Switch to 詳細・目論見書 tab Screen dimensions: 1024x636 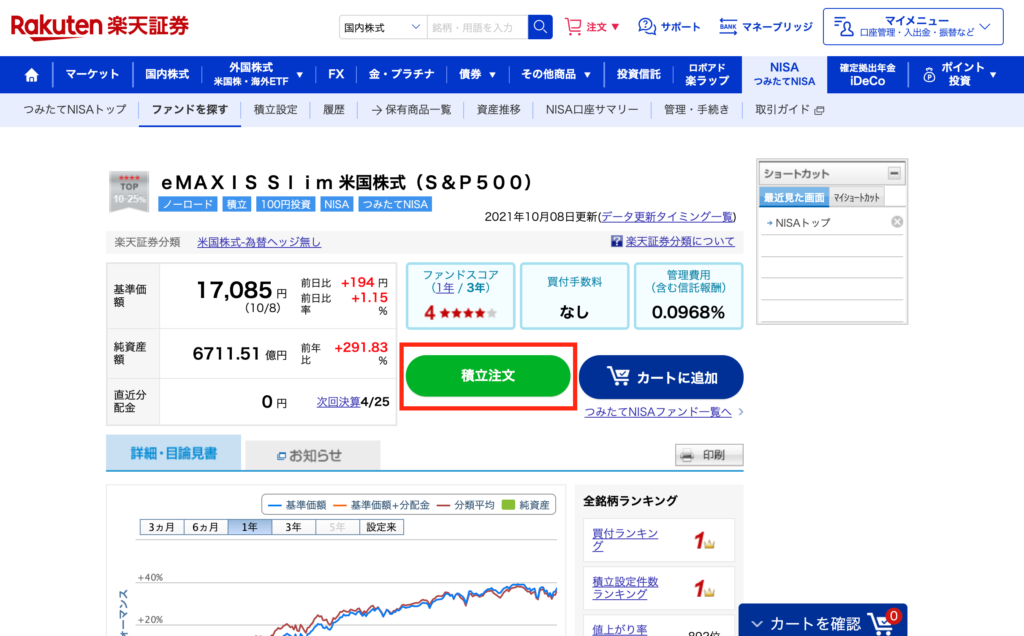[x=174, y=453]
